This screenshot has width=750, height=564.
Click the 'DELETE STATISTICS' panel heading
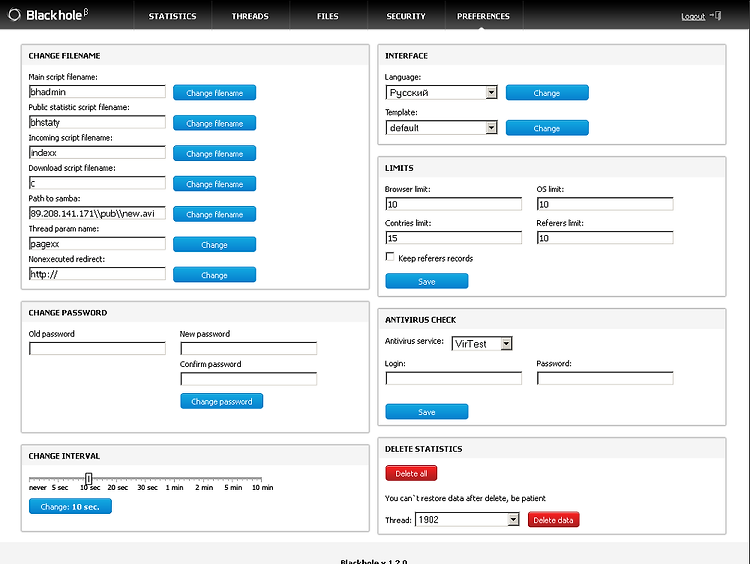[x=423, y=449]
